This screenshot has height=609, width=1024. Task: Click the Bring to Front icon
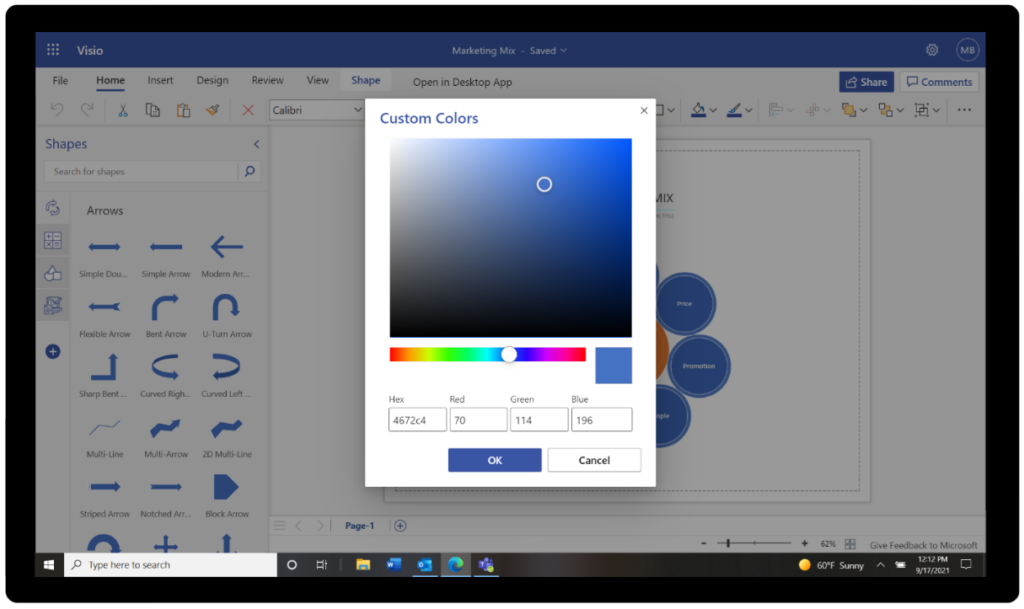[x=851, y=110]
